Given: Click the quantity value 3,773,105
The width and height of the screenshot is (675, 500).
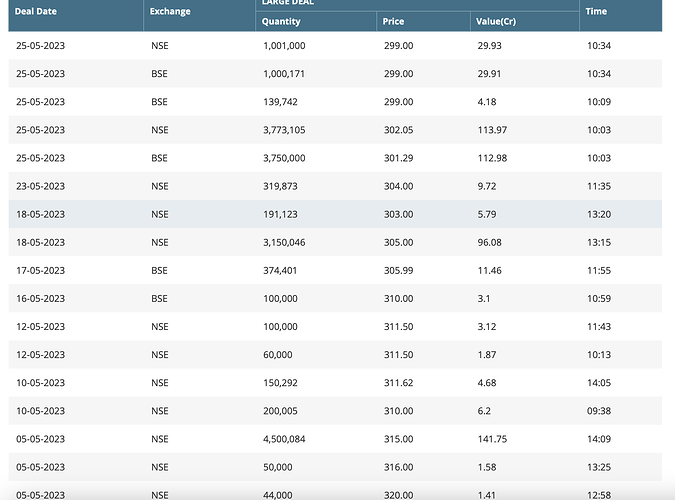Looking at the screenshot, I should 284,130.
